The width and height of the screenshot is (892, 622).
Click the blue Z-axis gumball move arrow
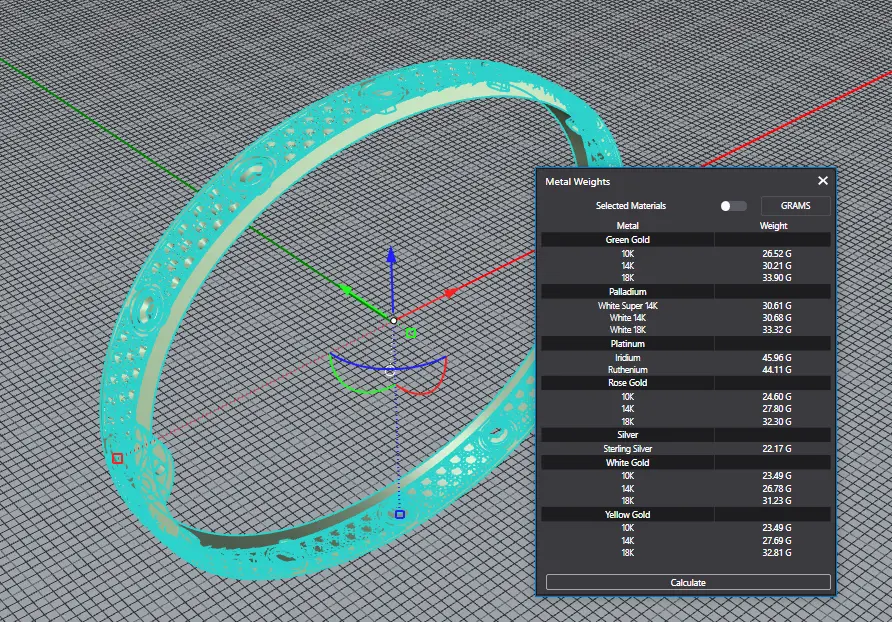[391, 255]
